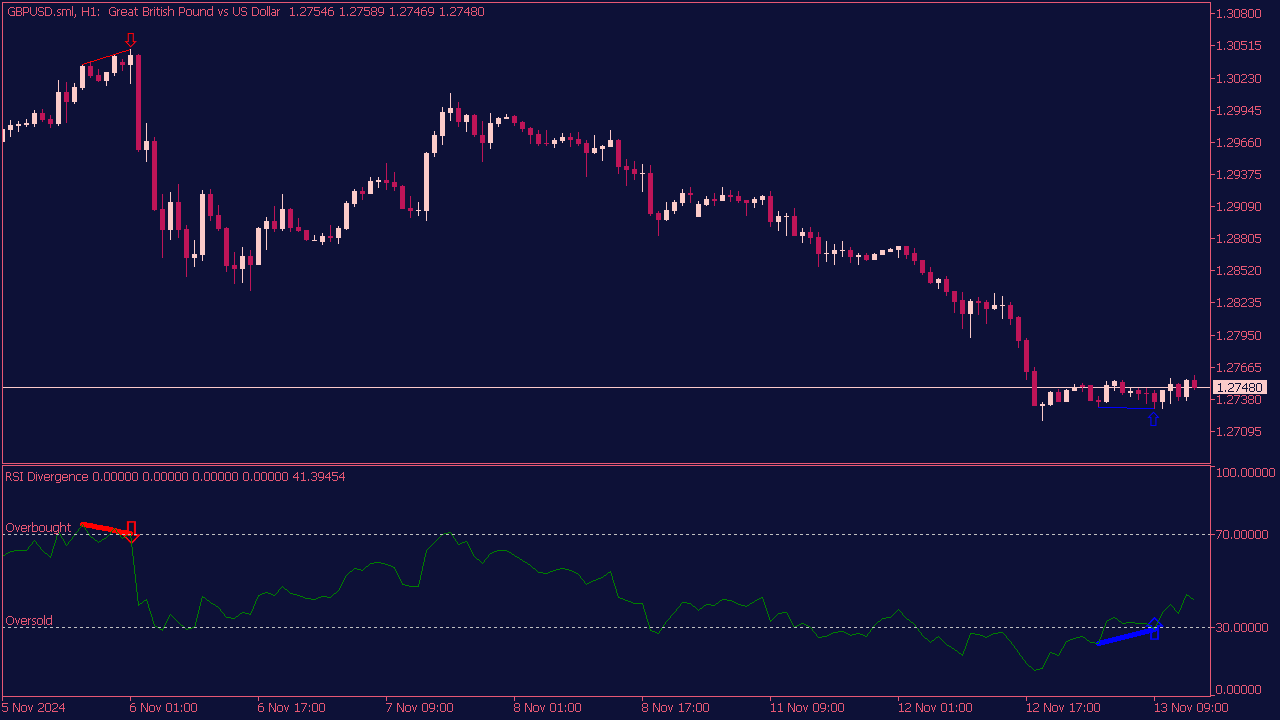Click the RSI Divergence indicator label
The height and width of the screenshot is (720, 1280).
pos(46,476)
